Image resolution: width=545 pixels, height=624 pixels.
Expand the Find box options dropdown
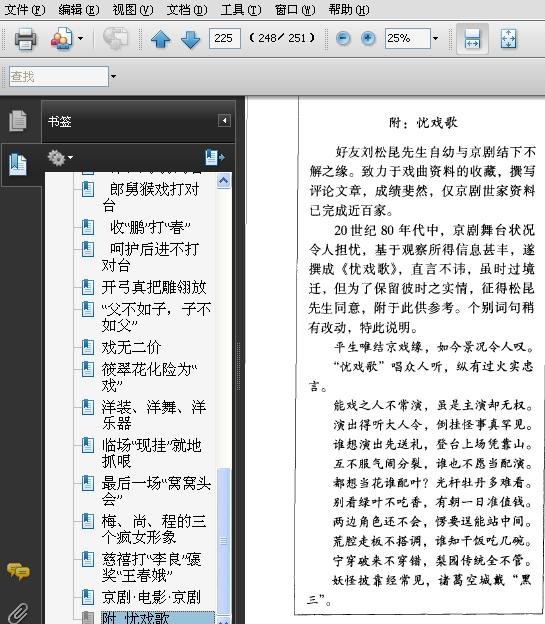click(x=113, y=76)
